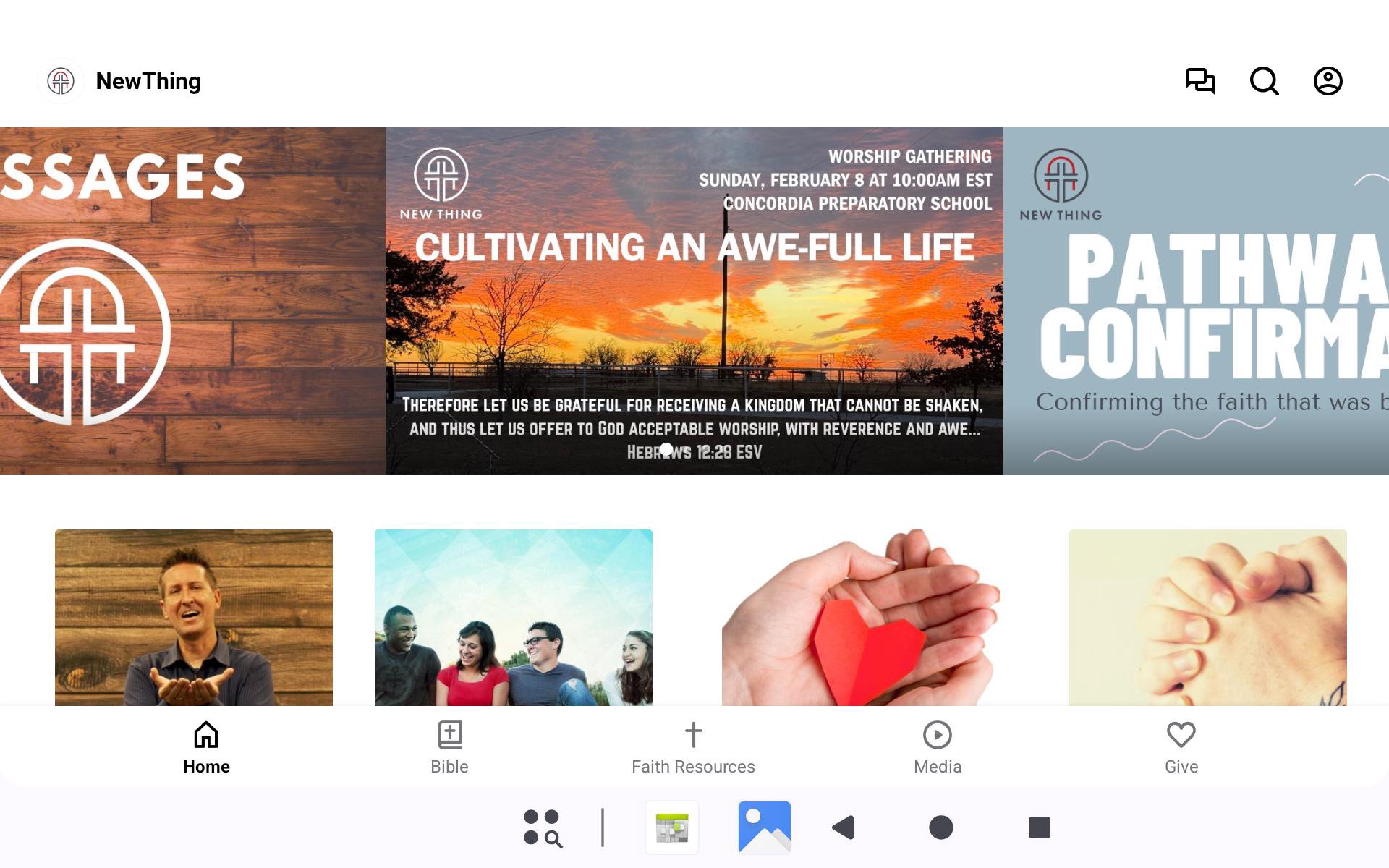
Task: Open the app drawer search icon
Action: [543, 827]
